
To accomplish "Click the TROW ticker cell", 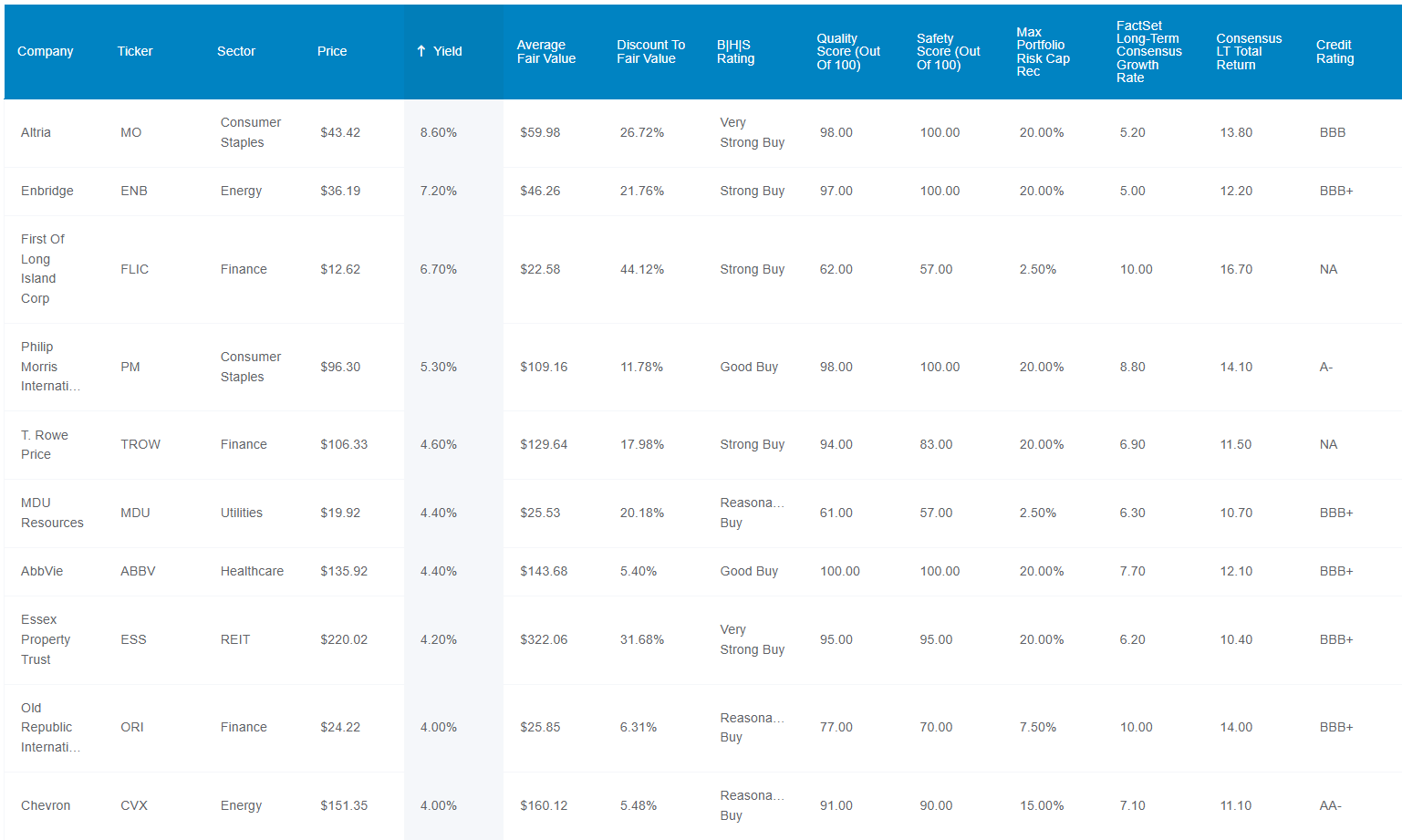I will point(140,444).
